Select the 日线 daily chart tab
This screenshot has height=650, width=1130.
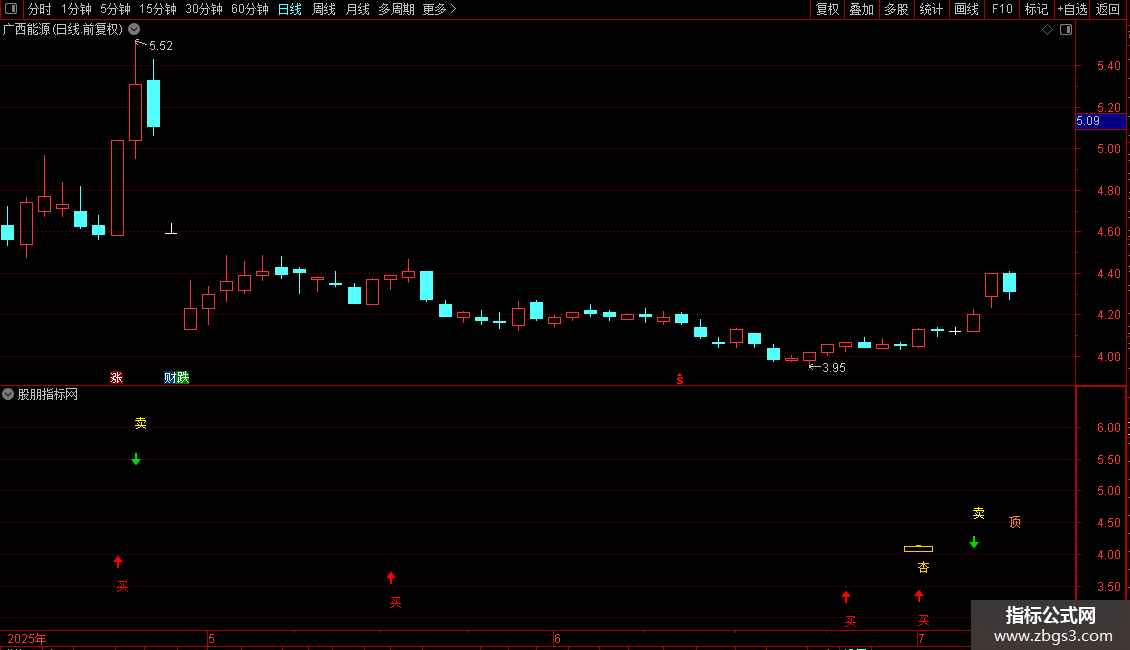click(290, 9)
